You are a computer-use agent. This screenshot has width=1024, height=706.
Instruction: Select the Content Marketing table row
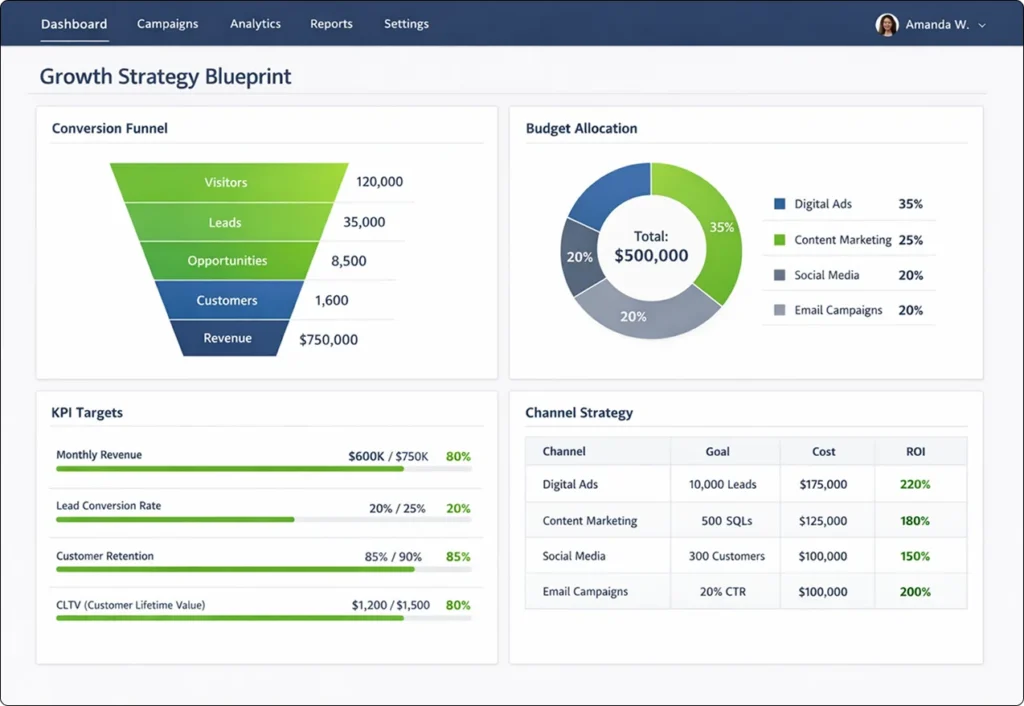745,521
